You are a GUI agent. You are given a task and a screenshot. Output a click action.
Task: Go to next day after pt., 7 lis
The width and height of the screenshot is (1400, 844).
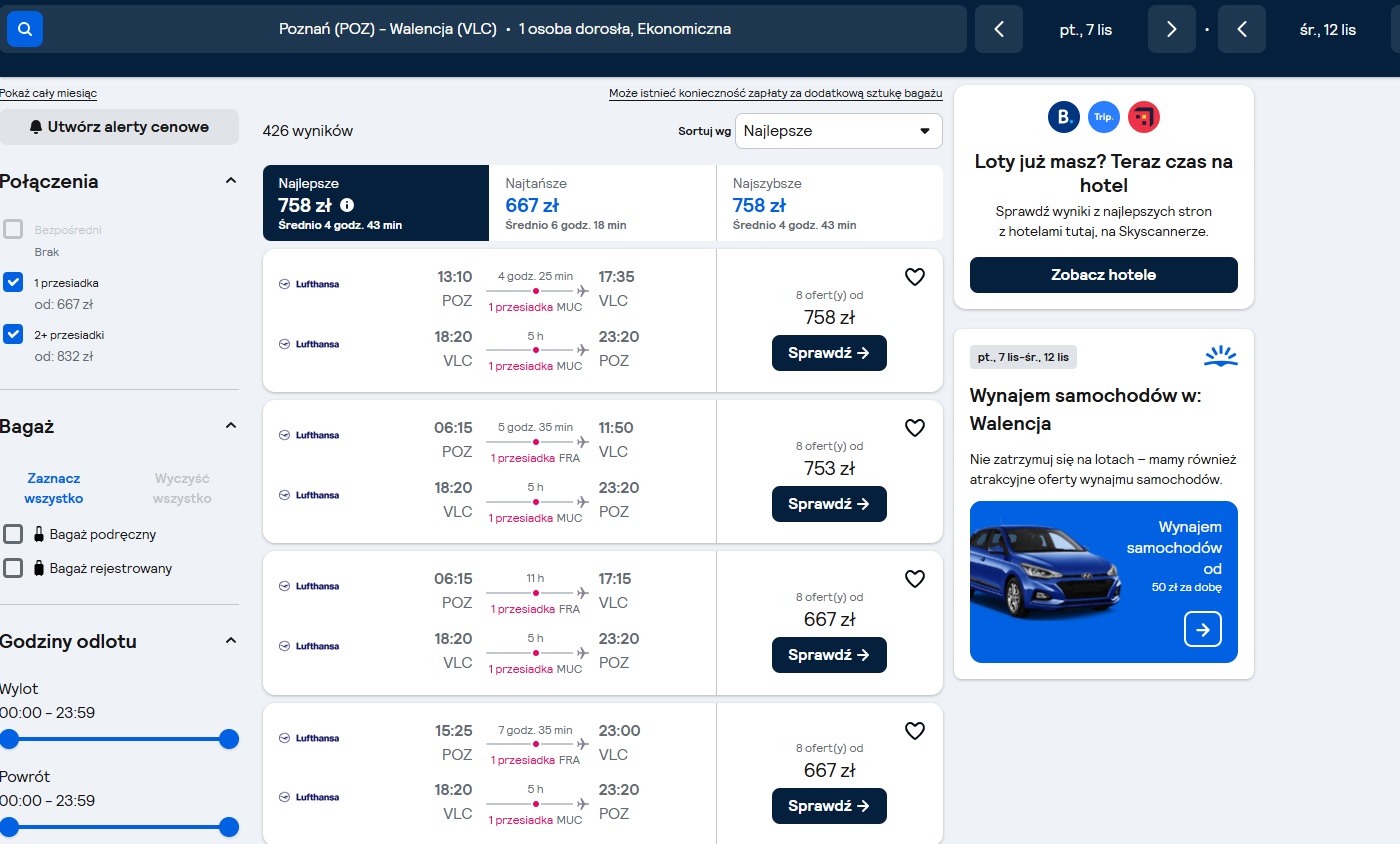pos(1172,30)
